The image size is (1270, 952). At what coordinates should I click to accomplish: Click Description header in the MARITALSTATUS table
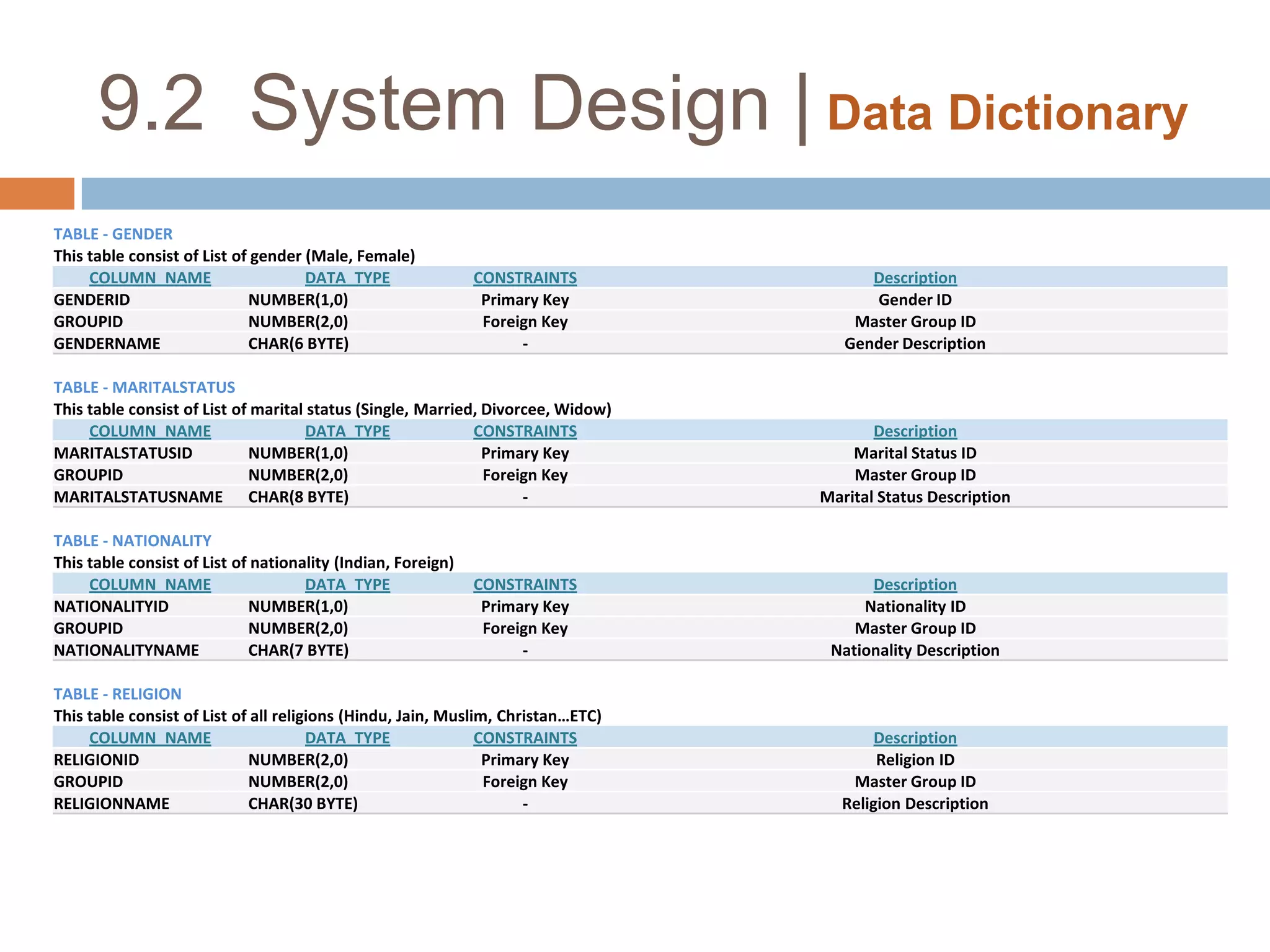tap(915, 431)
